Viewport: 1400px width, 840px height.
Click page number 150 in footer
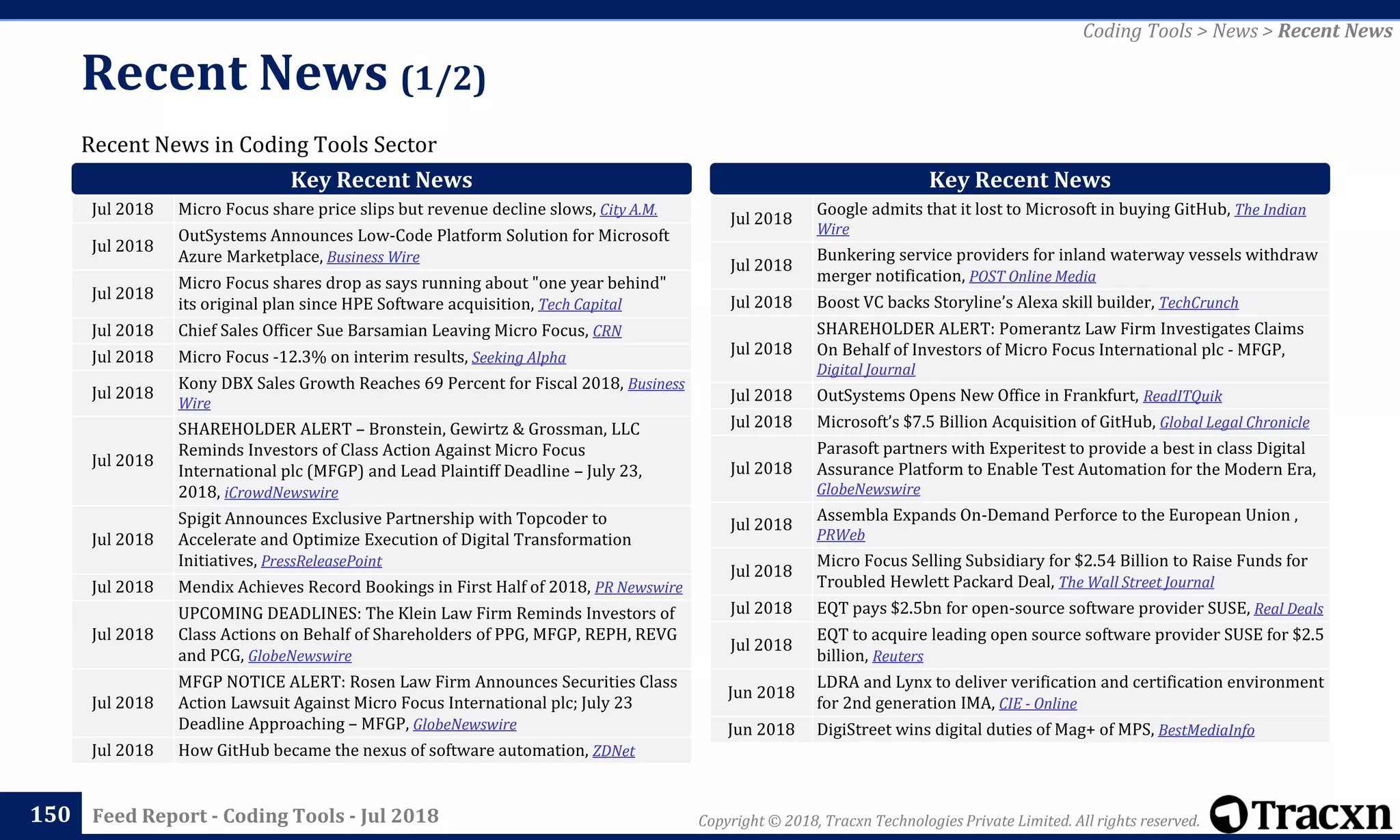coord(50,815)
